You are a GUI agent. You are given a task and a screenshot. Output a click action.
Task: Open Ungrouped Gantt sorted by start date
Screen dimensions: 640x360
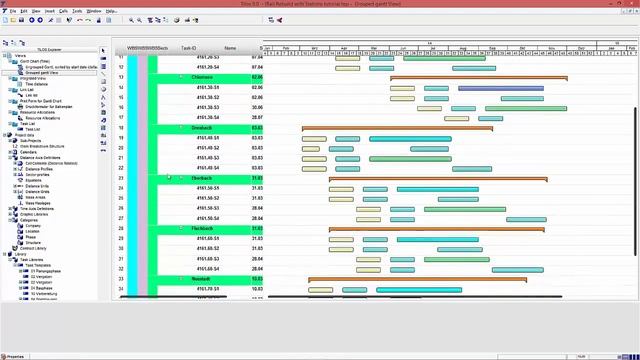(x=61, y=67)
